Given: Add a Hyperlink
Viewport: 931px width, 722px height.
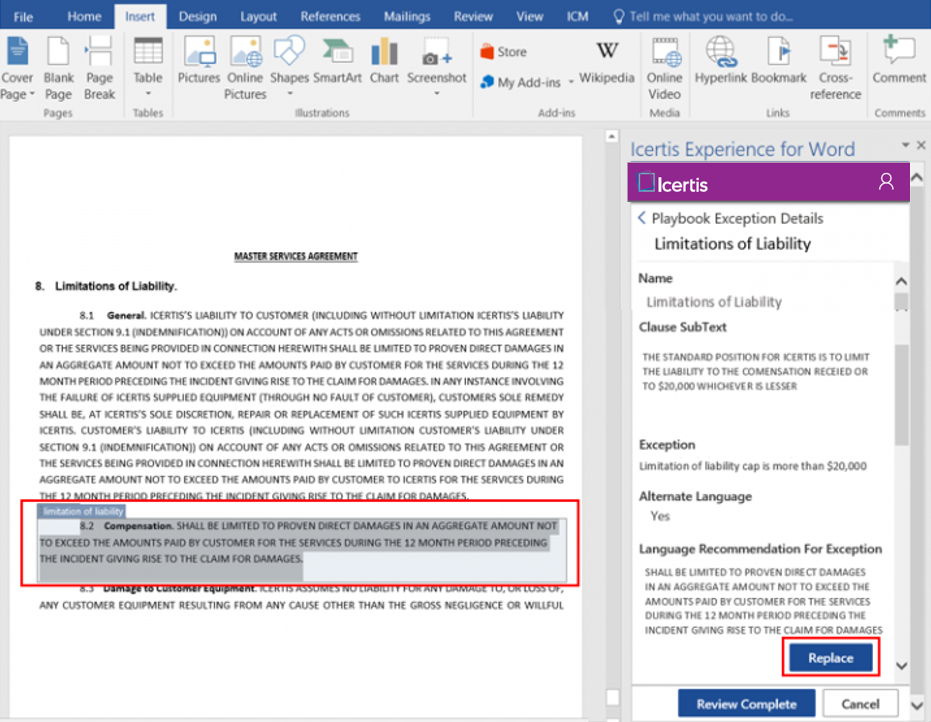Looking at the screenshot, I should point(720,60).
